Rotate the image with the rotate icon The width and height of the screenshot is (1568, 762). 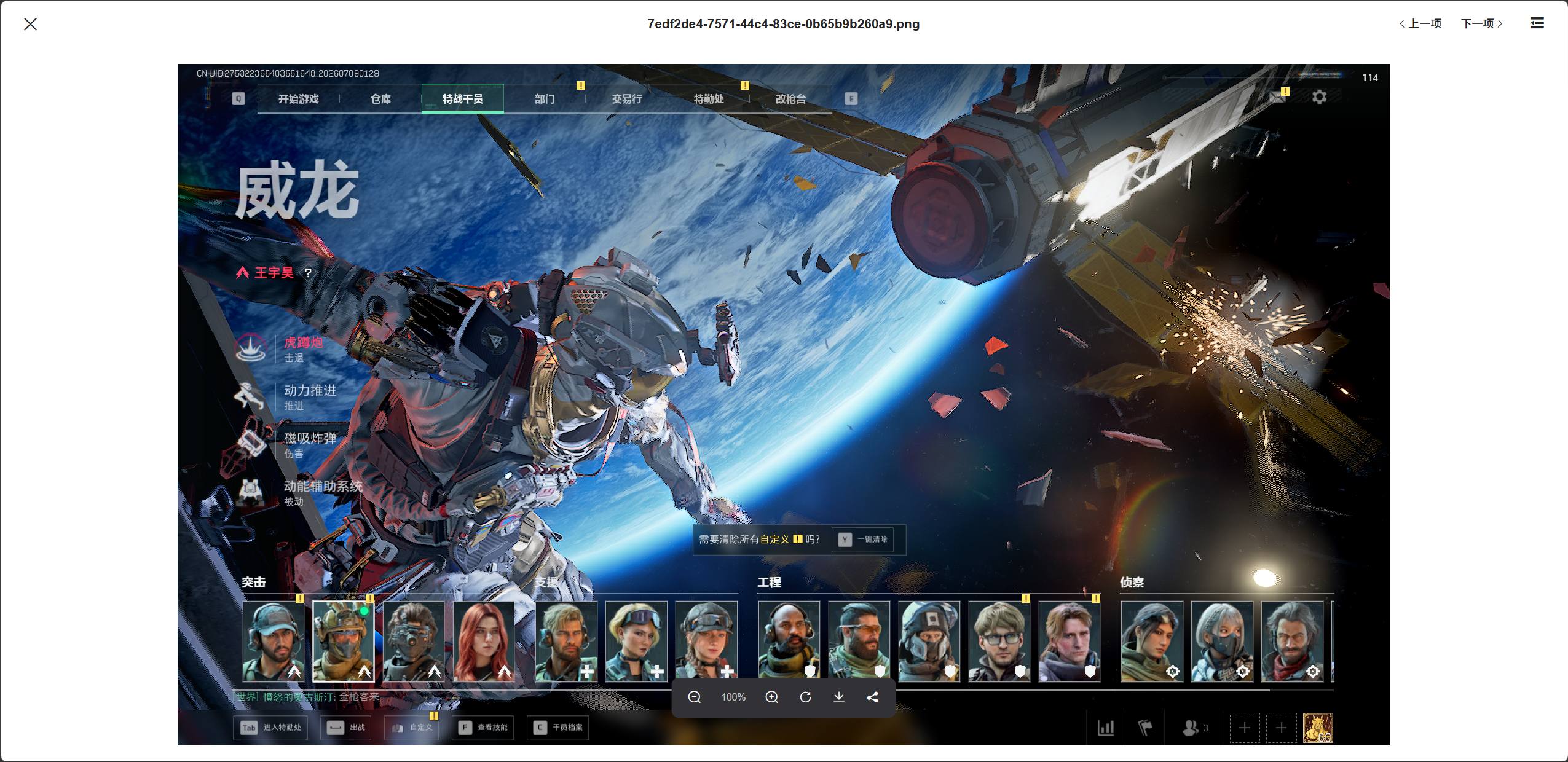pos(805,697)
